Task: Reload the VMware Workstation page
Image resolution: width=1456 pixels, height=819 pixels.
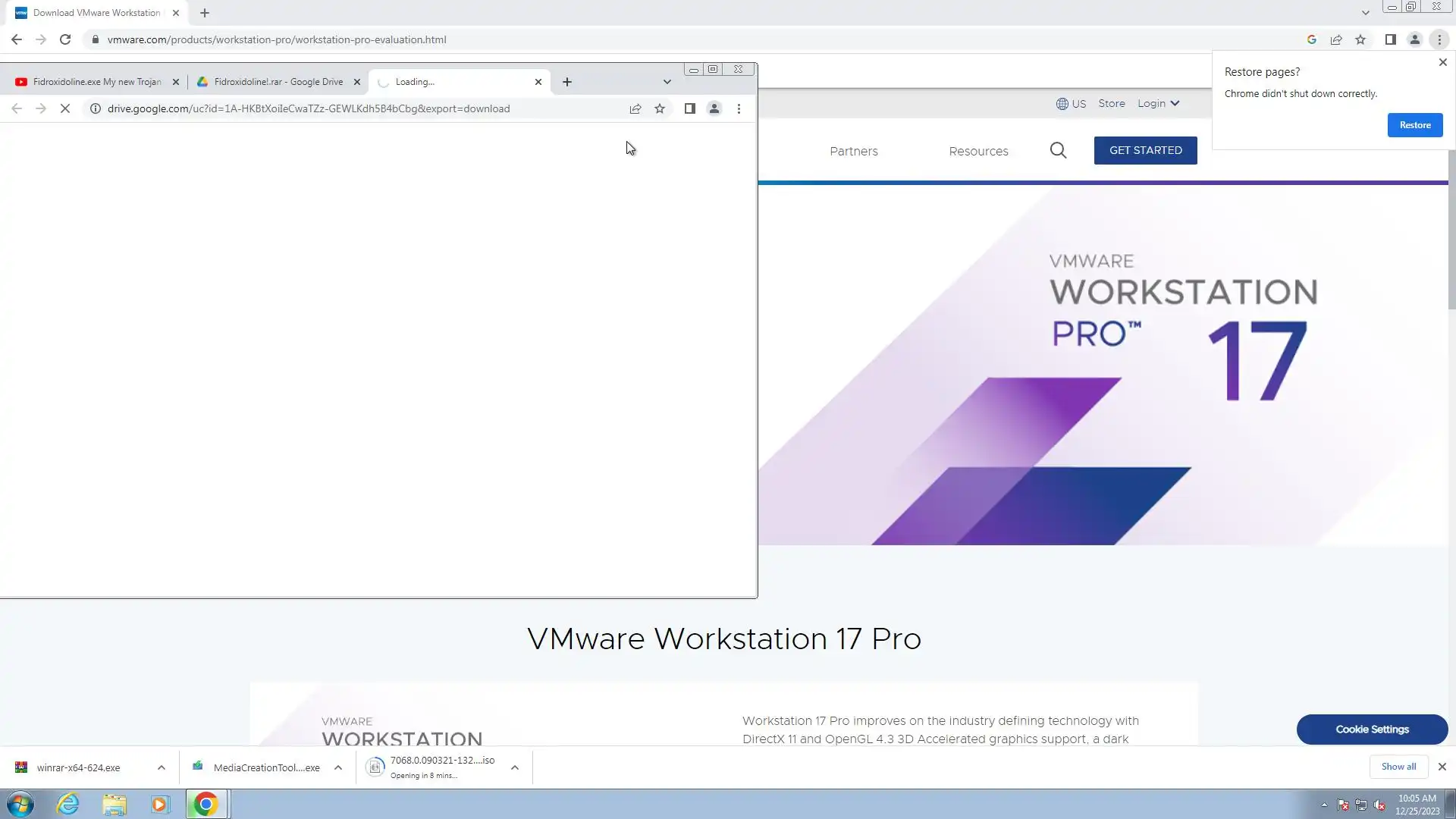Action: 65,39
